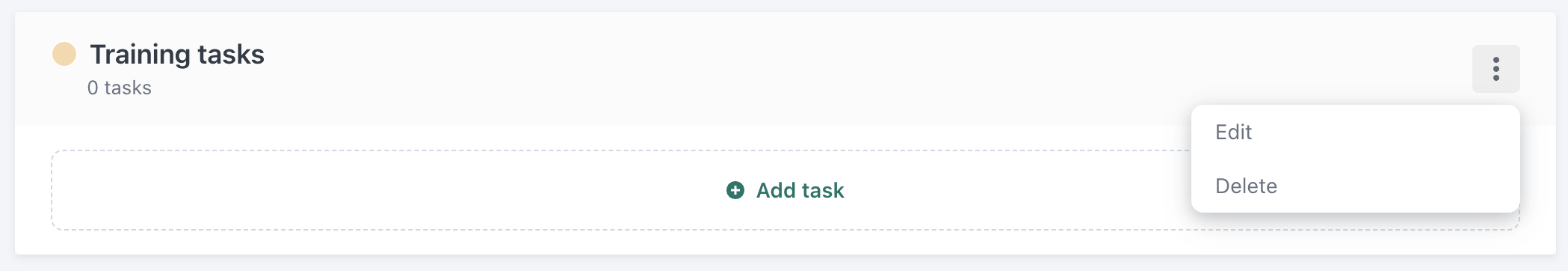The height and width of the screenshot is (271, 1568).
Task: Click the green plus circle icon
Action: 735,190
